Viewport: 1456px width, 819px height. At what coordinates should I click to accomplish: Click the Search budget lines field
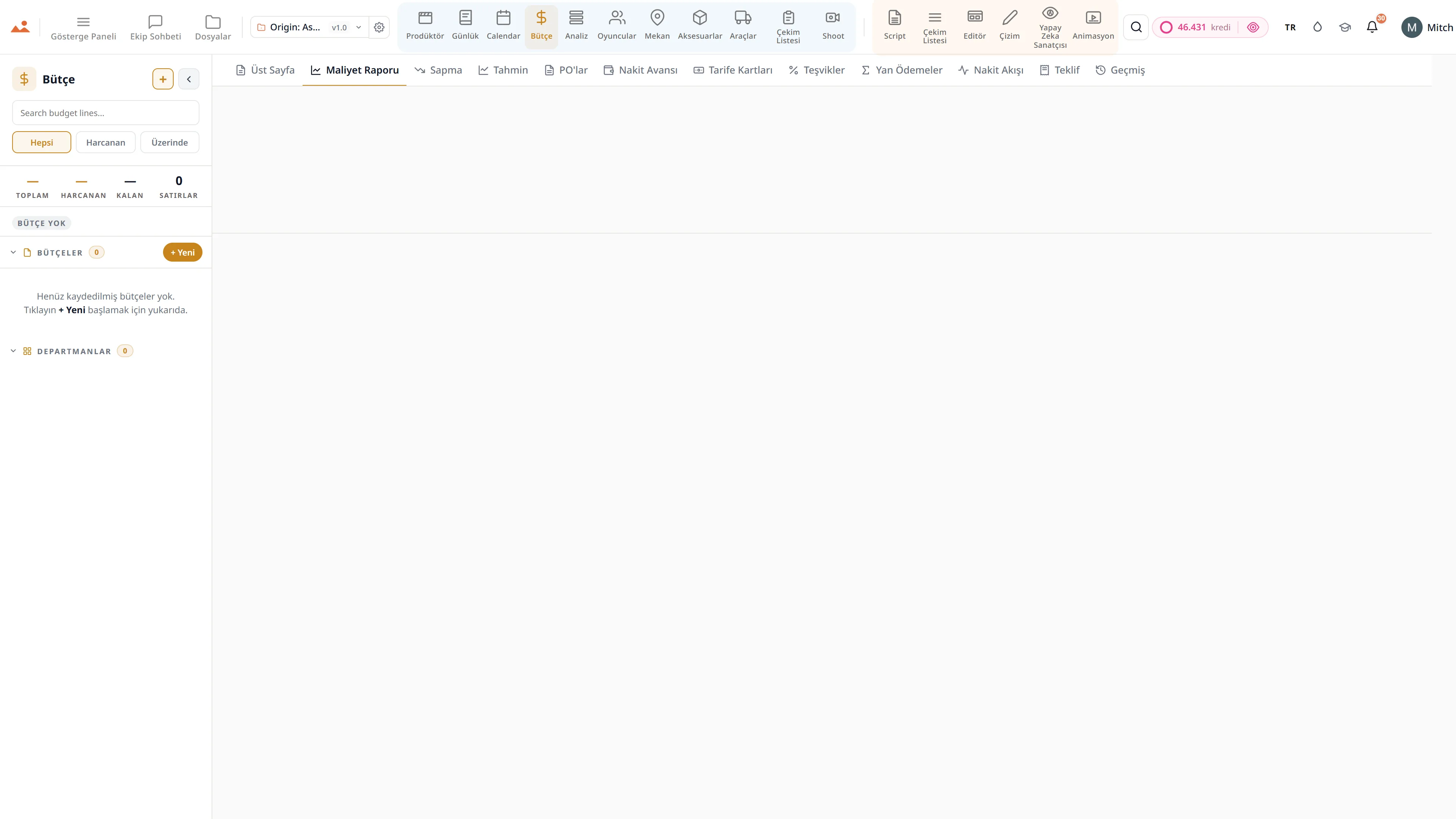pos(106,113)
